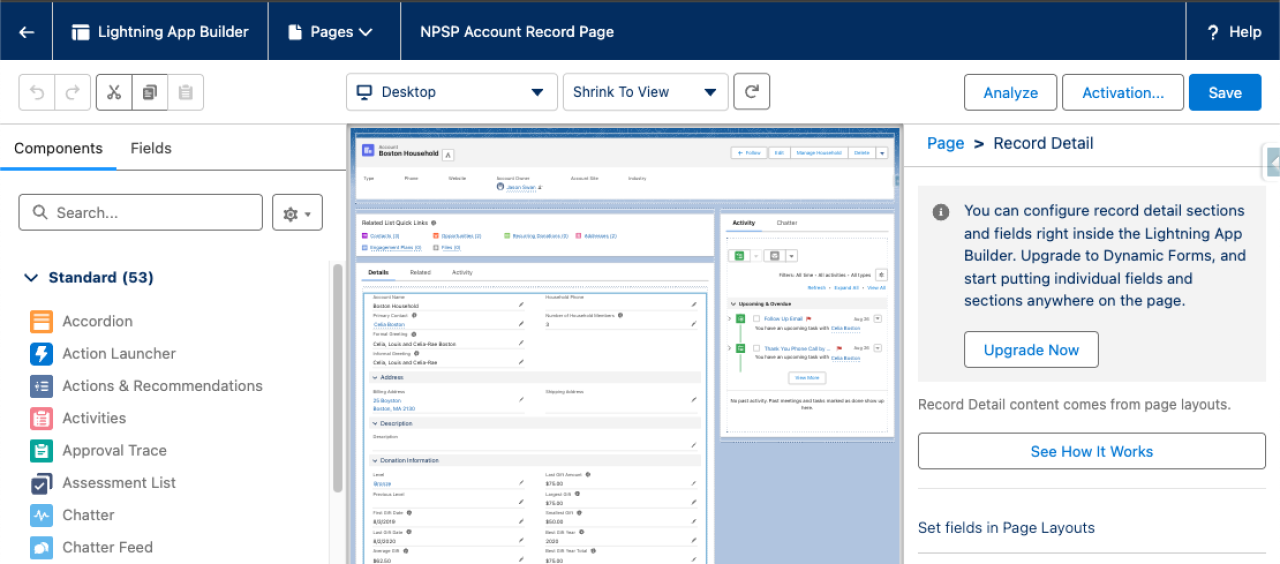Click the pencil icon next to Household Phone
The width and height of the screenshot is (1280, 564).
694,304
